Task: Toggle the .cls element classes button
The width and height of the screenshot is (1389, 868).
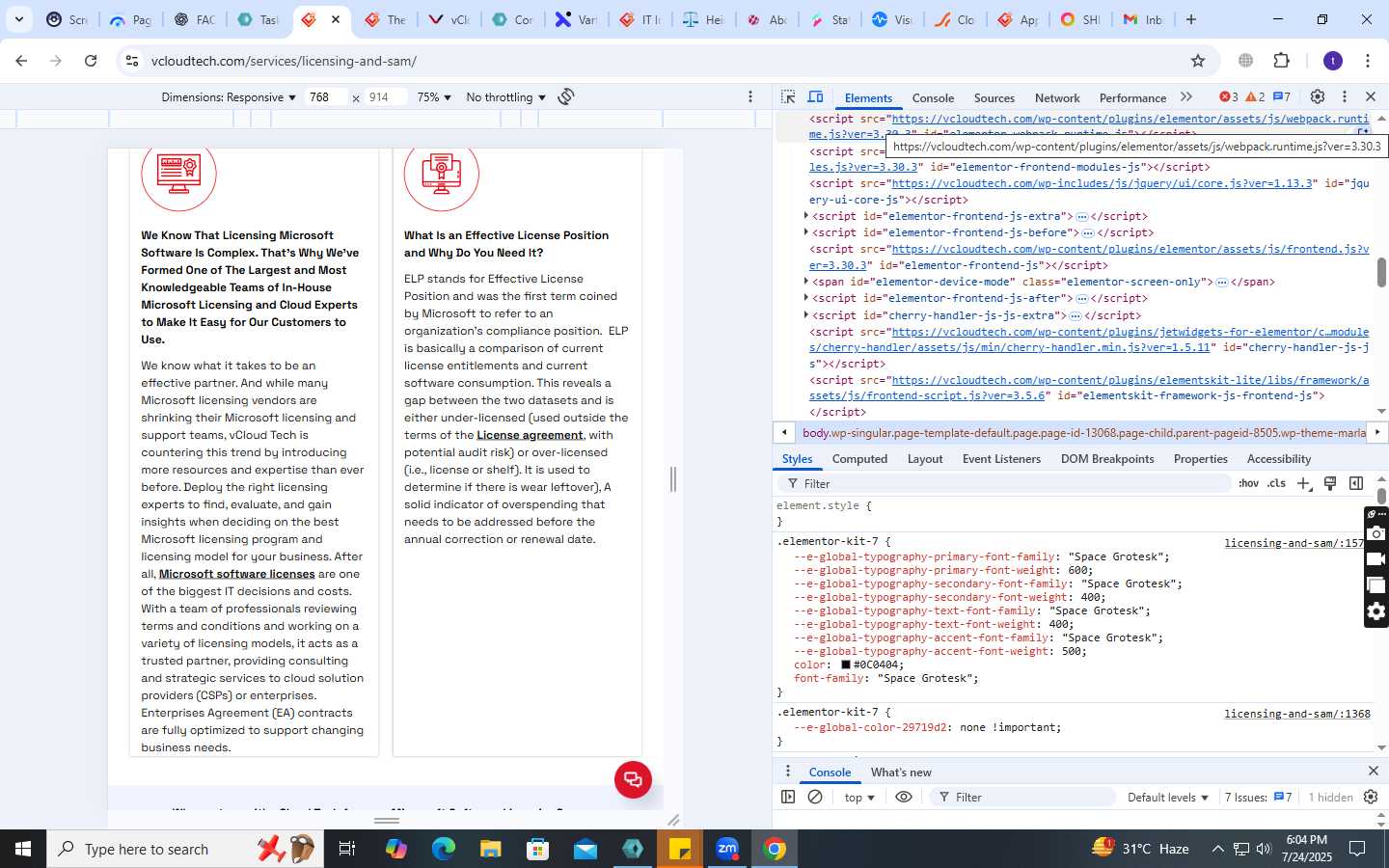Action: click(1277, 483)
